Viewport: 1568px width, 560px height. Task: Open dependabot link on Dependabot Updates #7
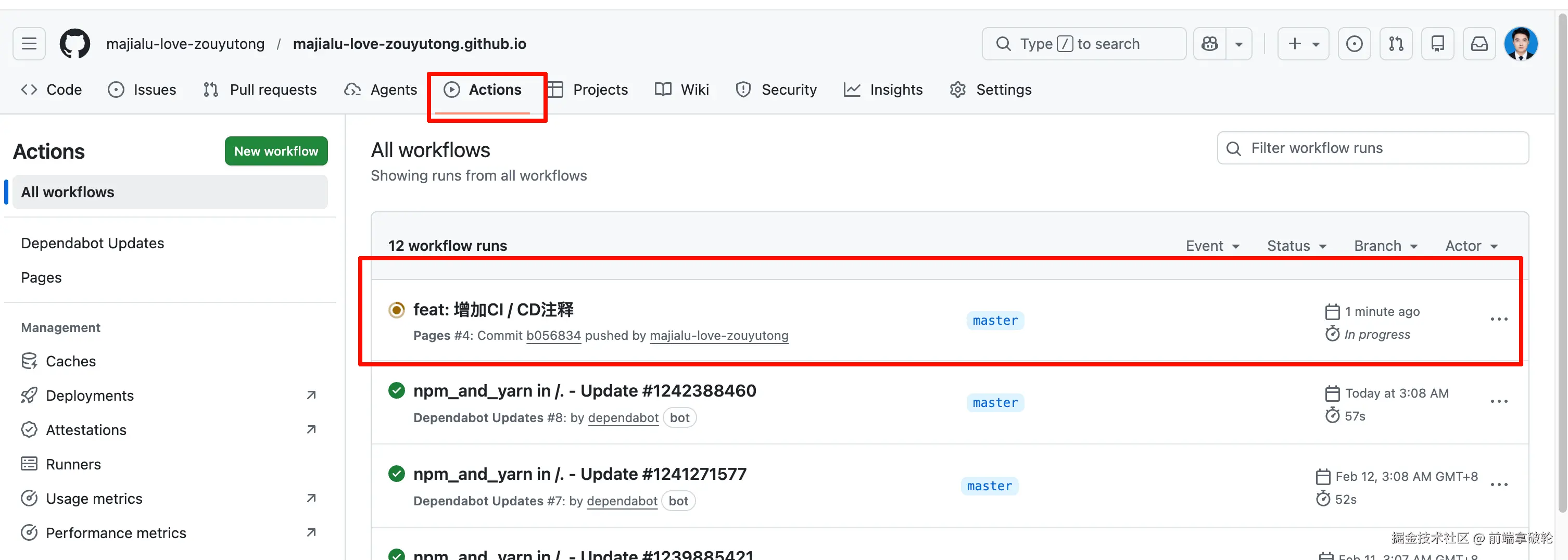click(622, 501)
